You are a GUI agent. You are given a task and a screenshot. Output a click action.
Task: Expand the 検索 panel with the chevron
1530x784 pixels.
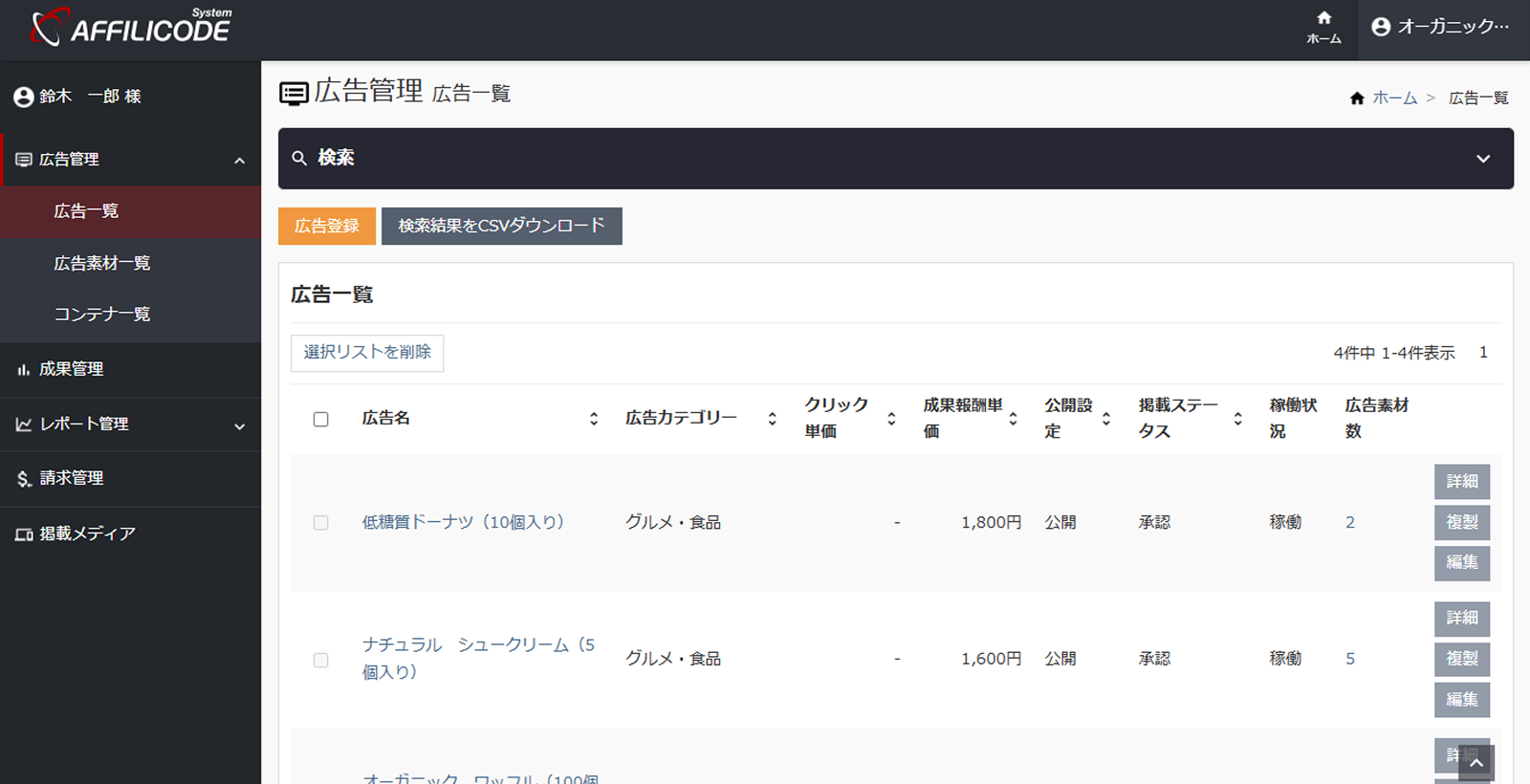coord(1483,159)
